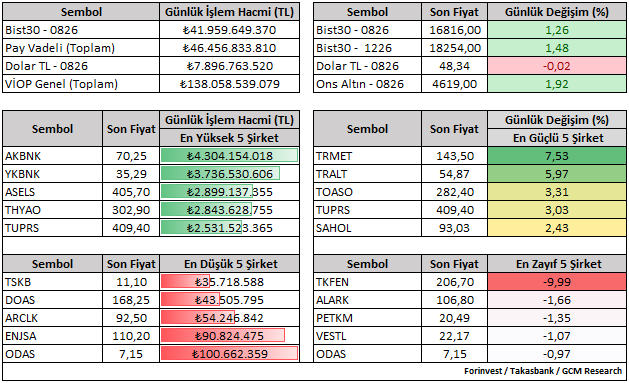Click the Forinvest / Takasbank / GCM Research footer
The width and height of the screenshot is (629, 383).
pyautogui.click(x=543, y=371)
